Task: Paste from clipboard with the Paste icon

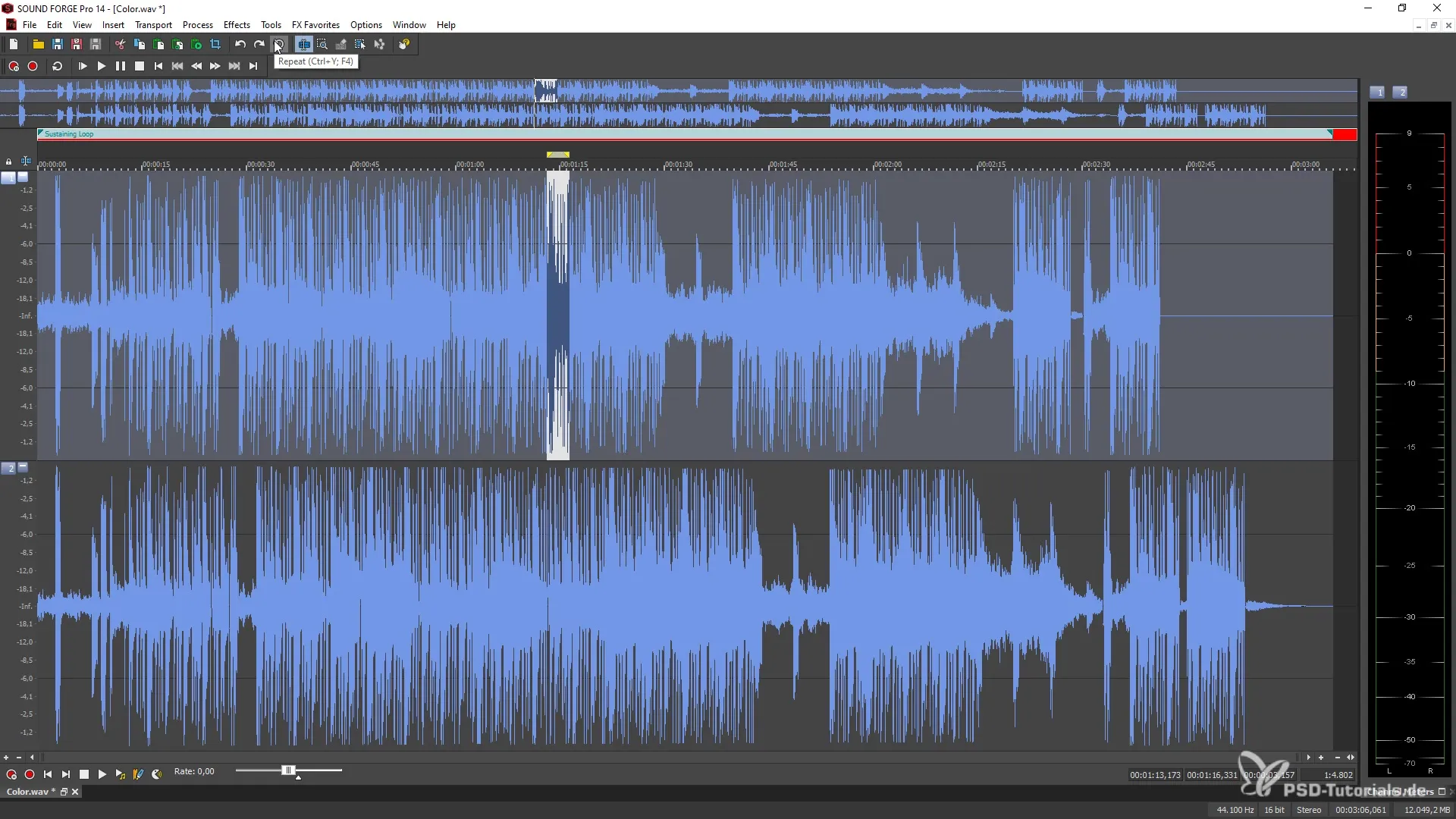Action: coord(158,44)
